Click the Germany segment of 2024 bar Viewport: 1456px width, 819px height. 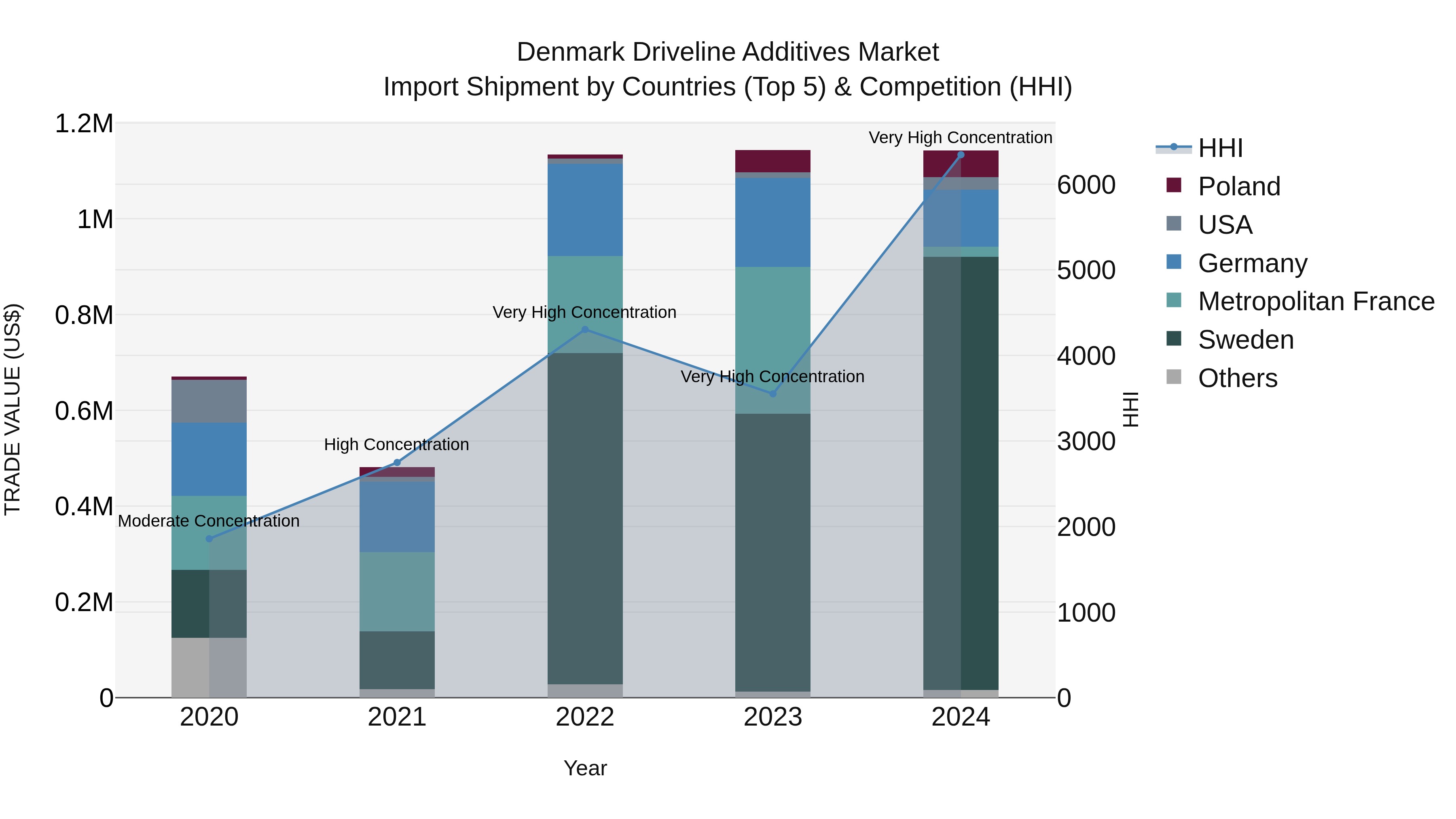961,218
